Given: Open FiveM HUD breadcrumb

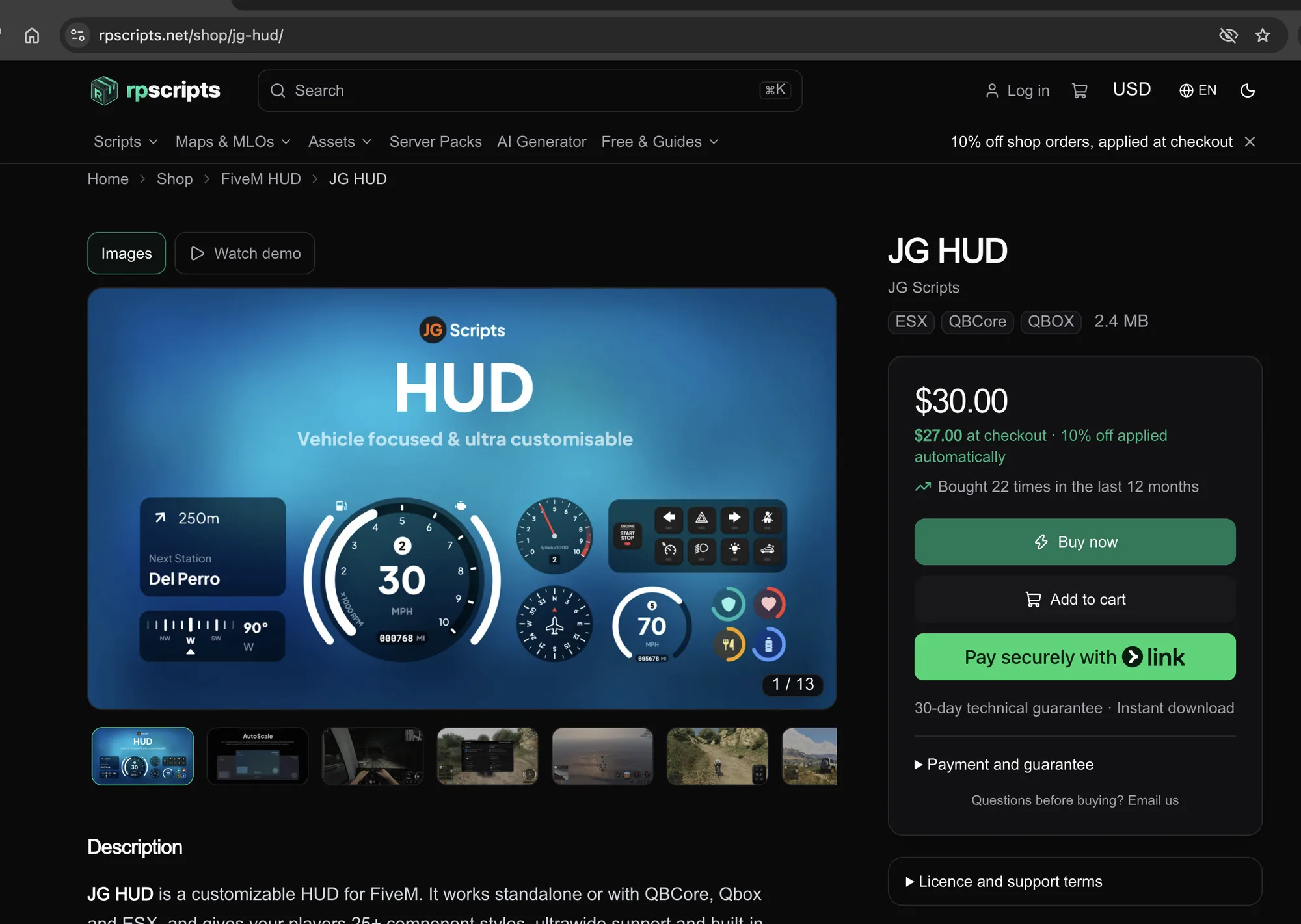Looking at the screenshot, I should pos(260,179).
